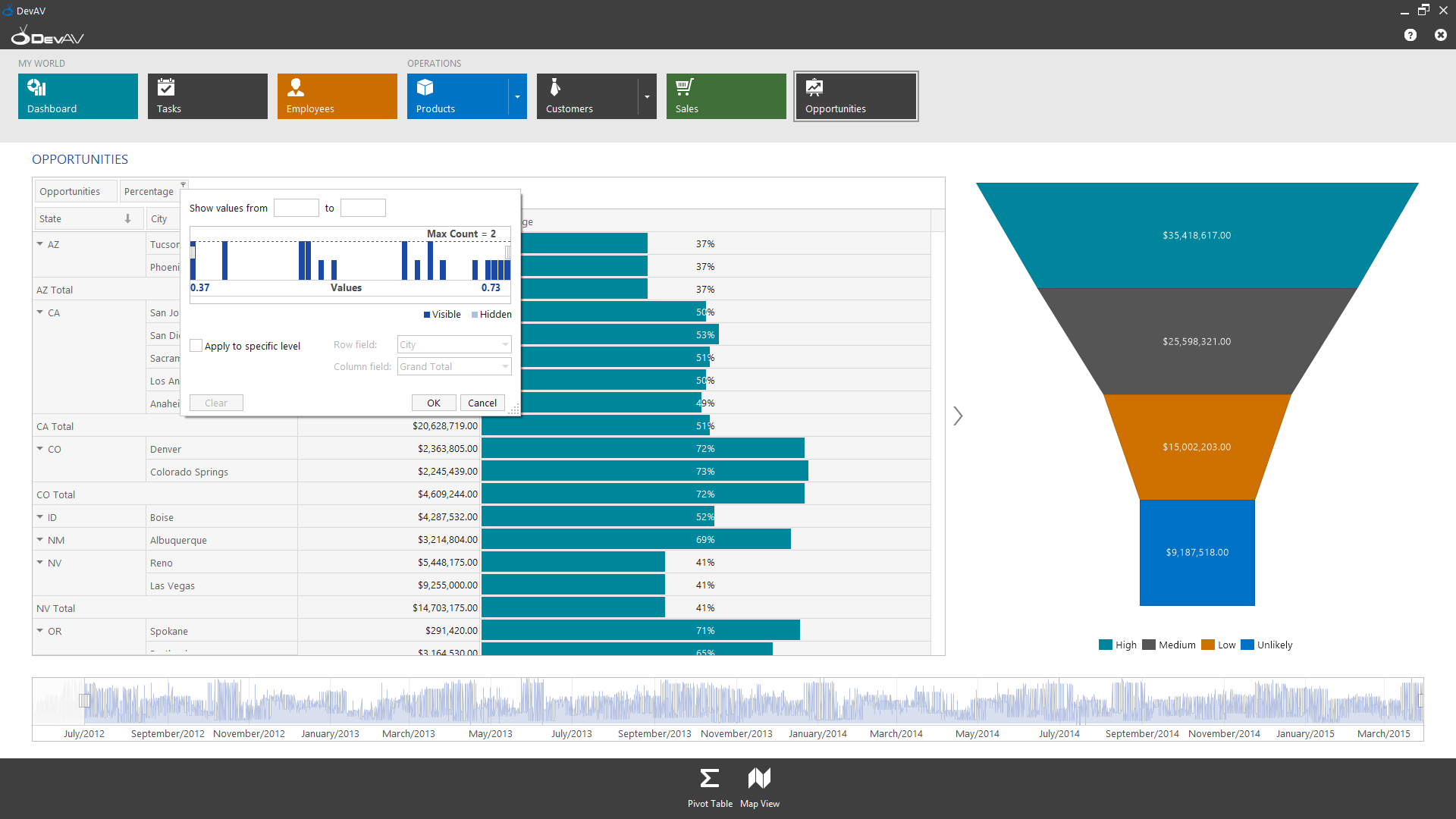The image size is (1456, 819).
Task: Toggle the Unlikely legend item
Action: 1266,645
